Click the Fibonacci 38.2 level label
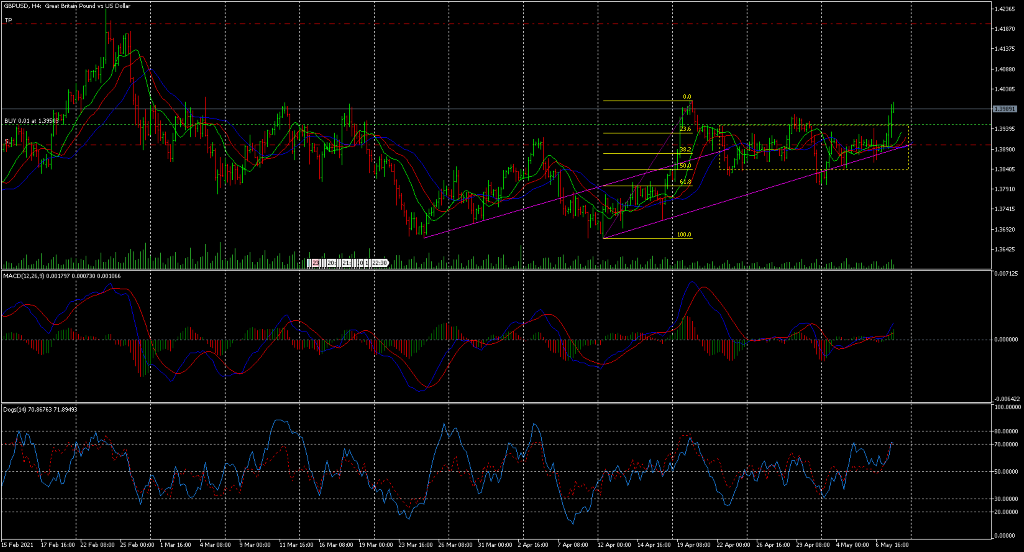The width and height of the screenshot is (1024, 552). click(x=685, y=149)
